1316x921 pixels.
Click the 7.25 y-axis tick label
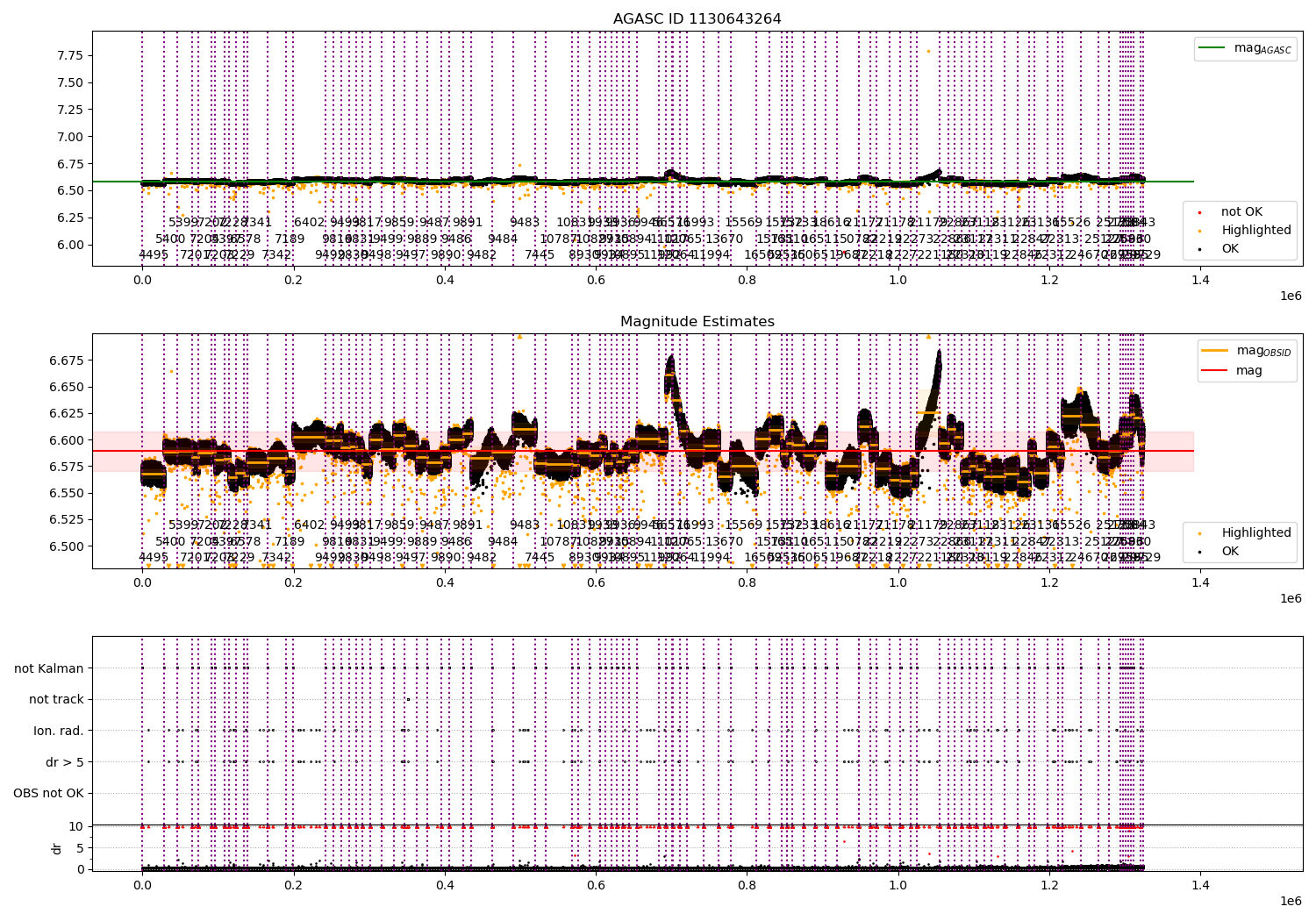(70, 110)
